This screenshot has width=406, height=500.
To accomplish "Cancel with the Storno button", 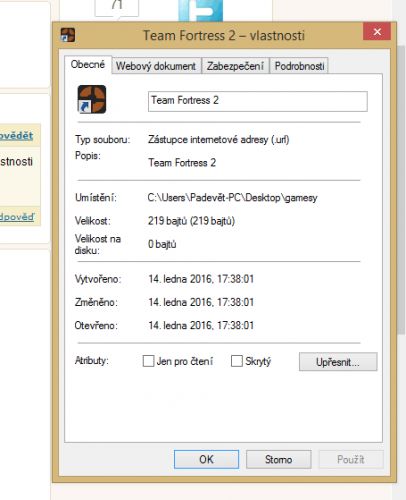I will [279, 459].
